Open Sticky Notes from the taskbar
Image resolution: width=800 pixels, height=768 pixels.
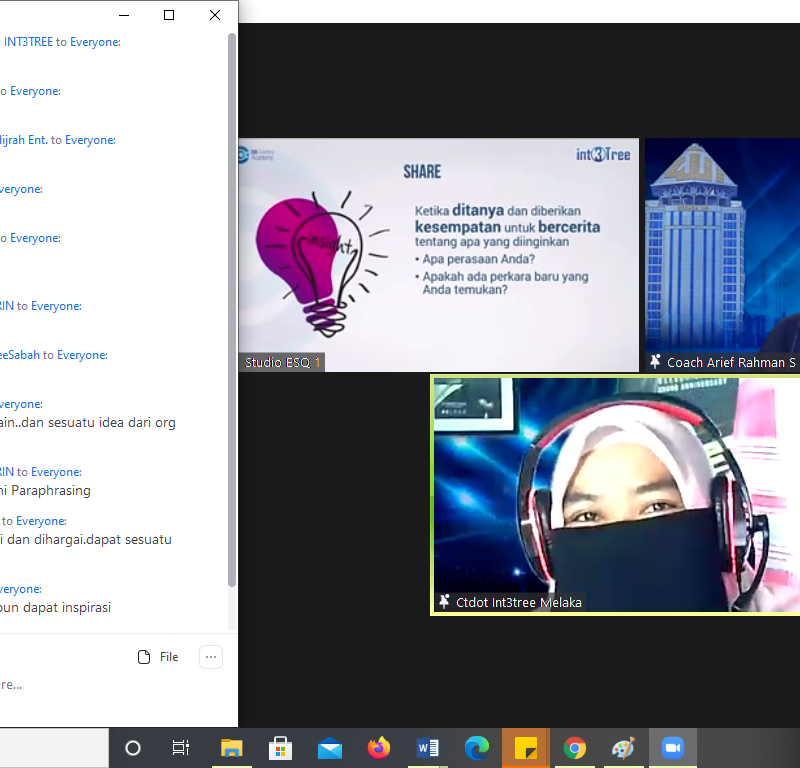coord(525,748)
